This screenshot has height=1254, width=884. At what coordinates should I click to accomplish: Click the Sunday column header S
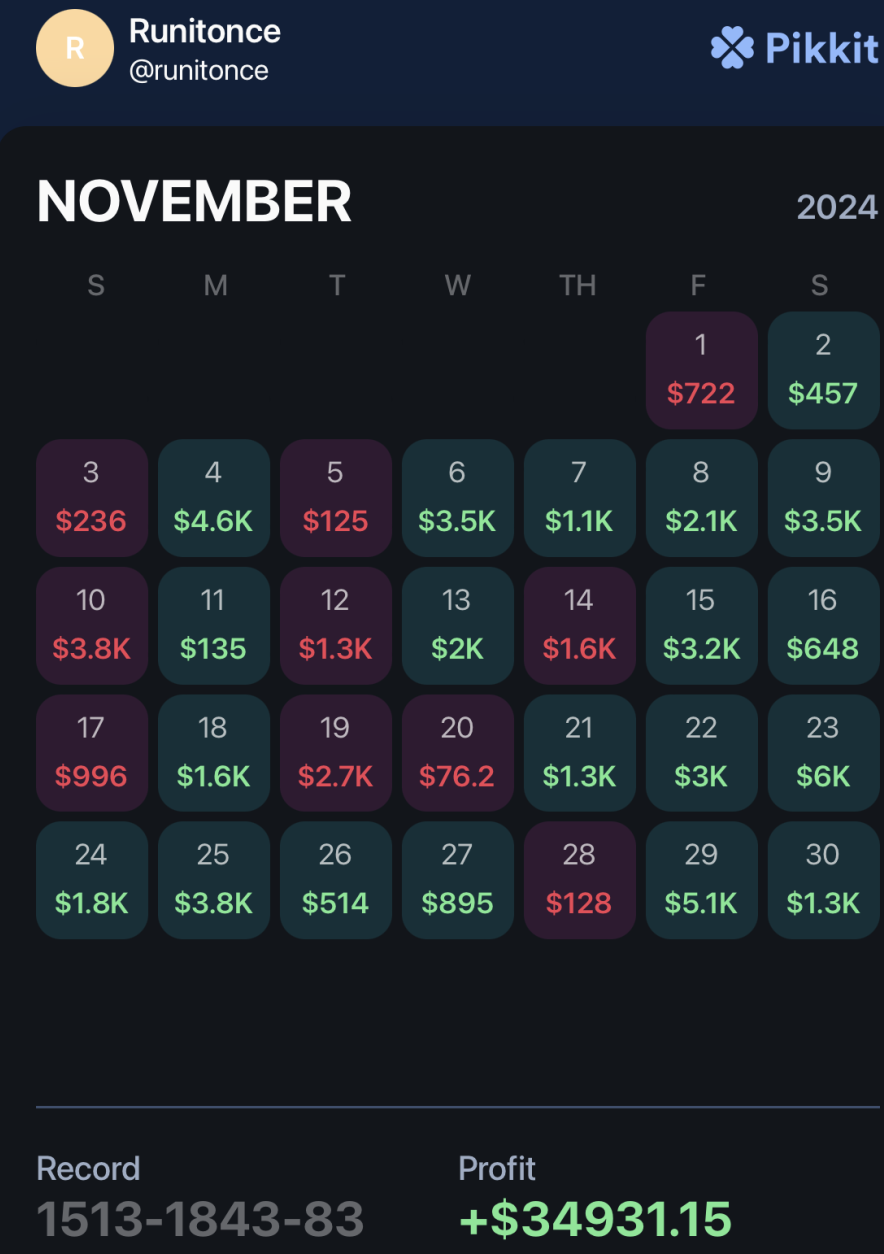click(95, 286)
